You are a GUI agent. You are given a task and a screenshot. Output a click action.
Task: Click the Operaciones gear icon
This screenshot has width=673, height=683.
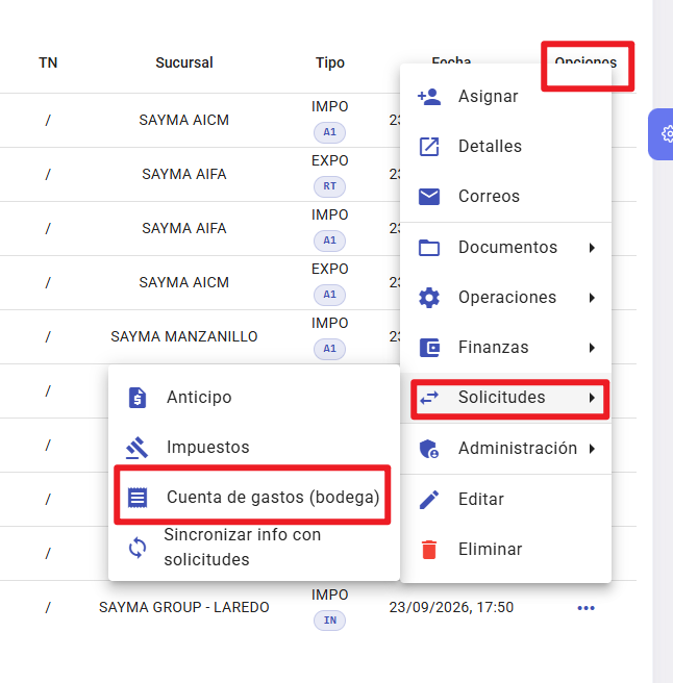click(429, 298)
